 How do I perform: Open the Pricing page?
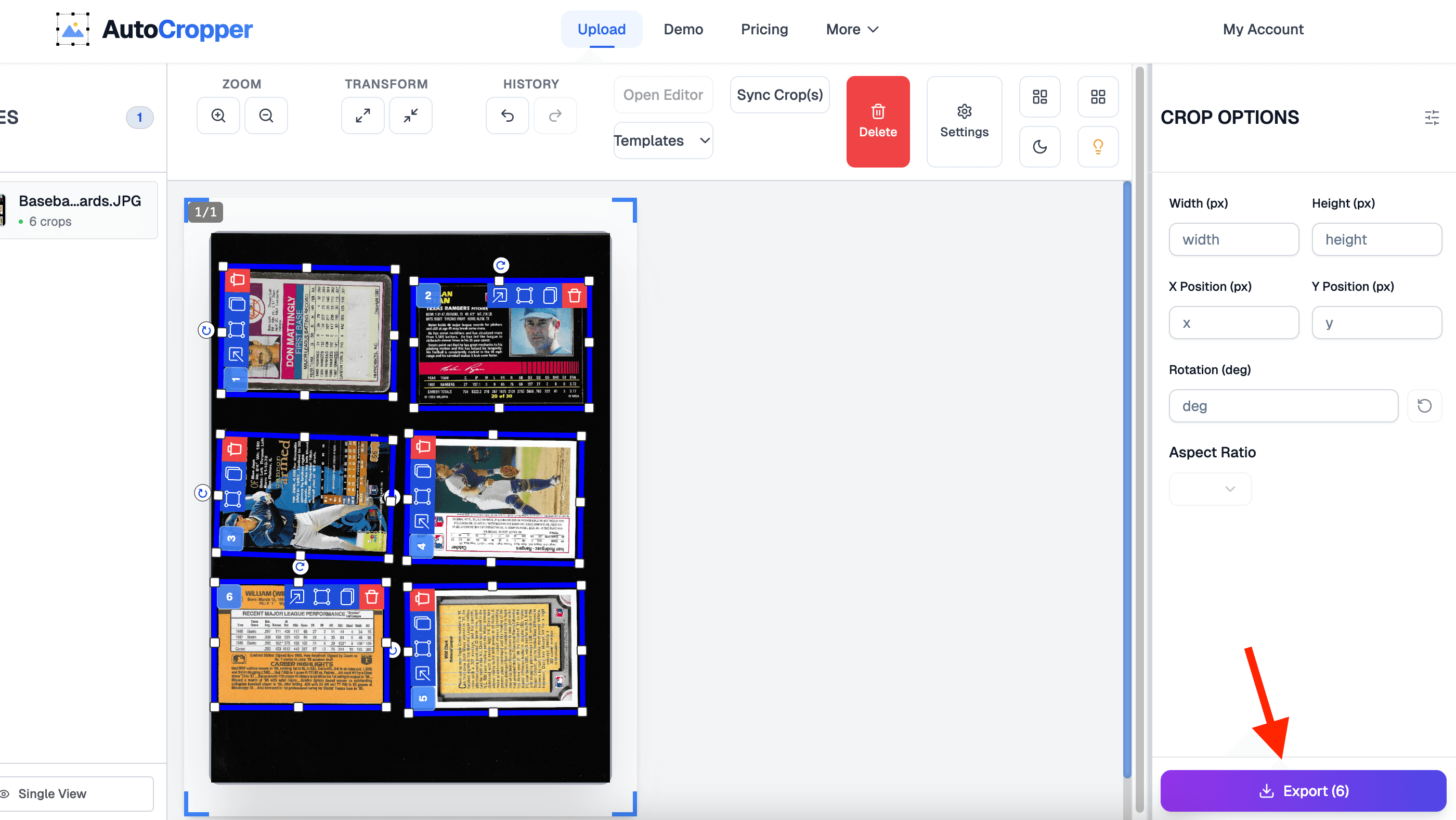(764, 30)
